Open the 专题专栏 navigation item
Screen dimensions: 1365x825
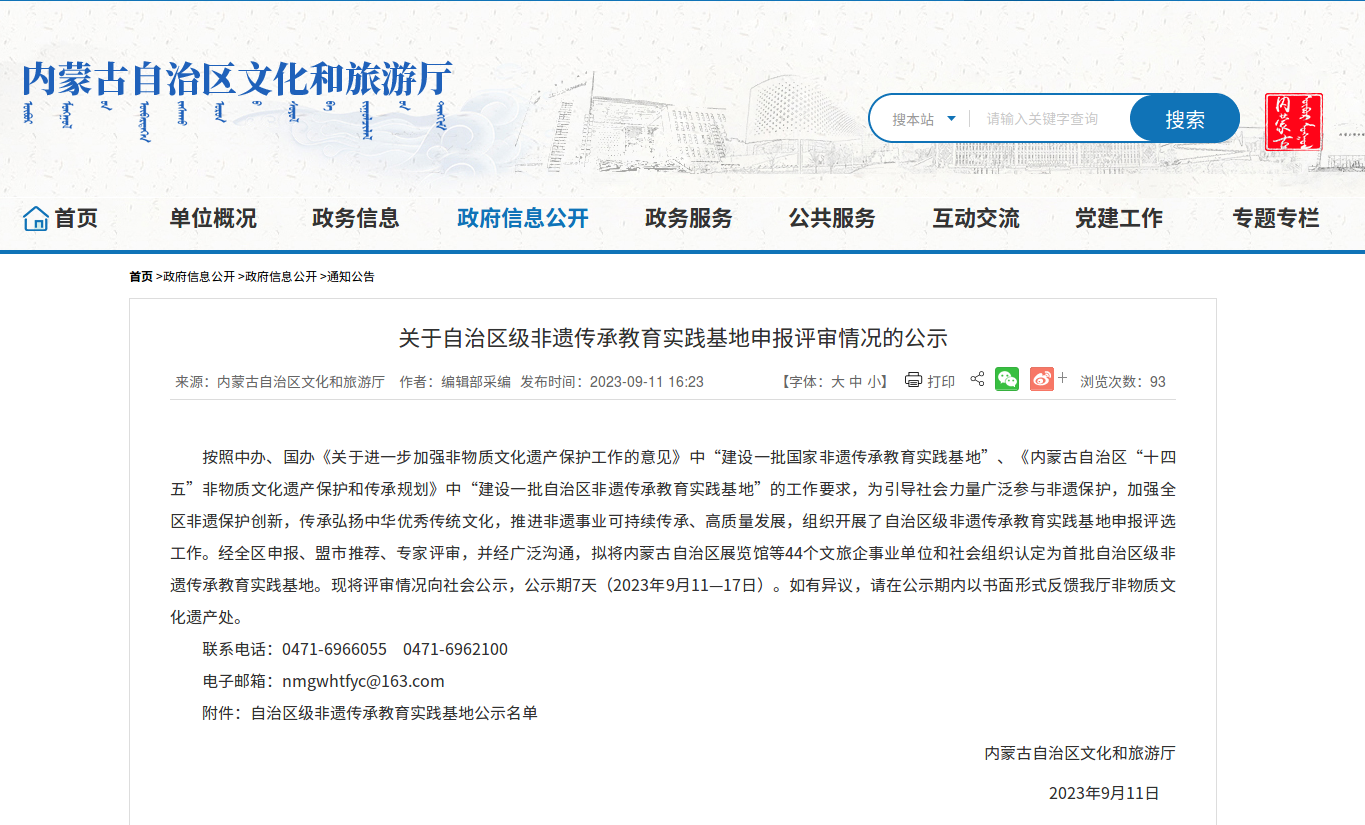(x=1275, y=218)
